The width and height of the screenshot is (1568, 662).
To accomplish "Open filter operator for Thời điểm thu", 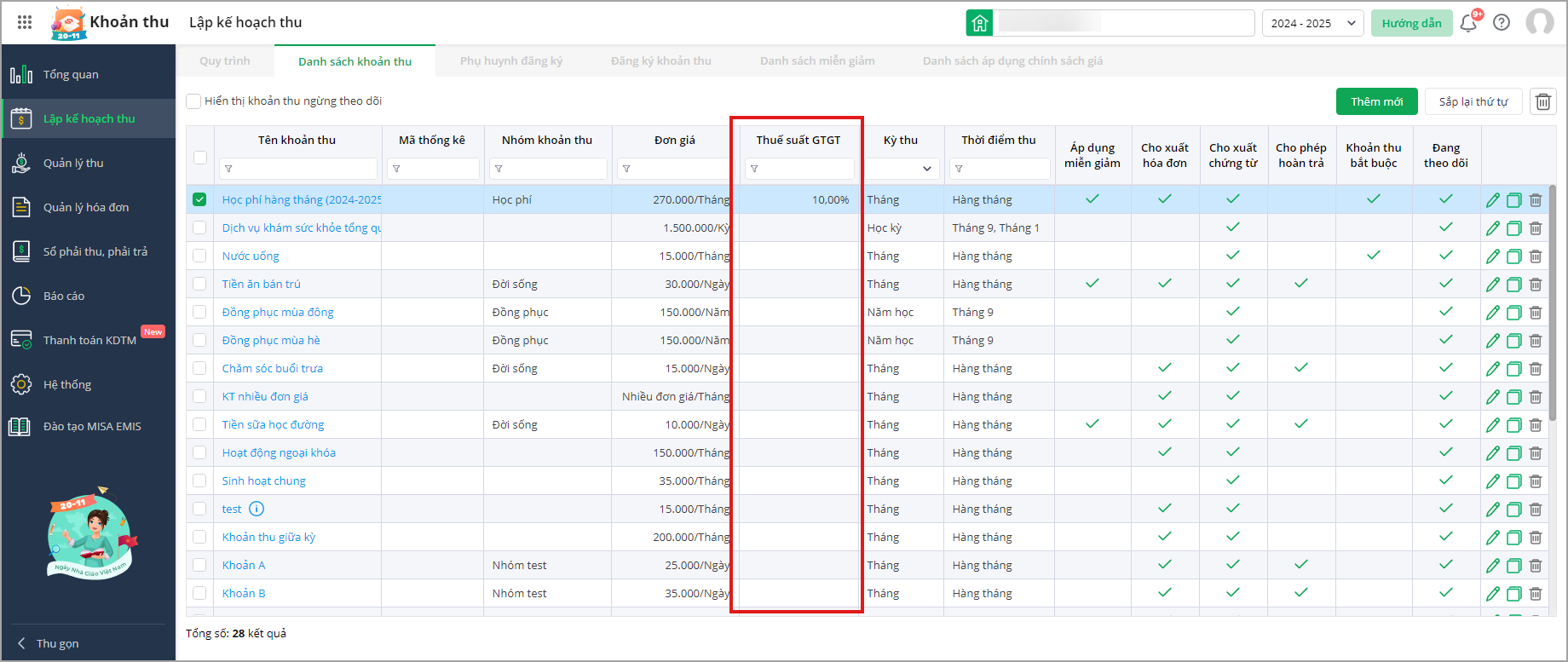I will point(959,169).
